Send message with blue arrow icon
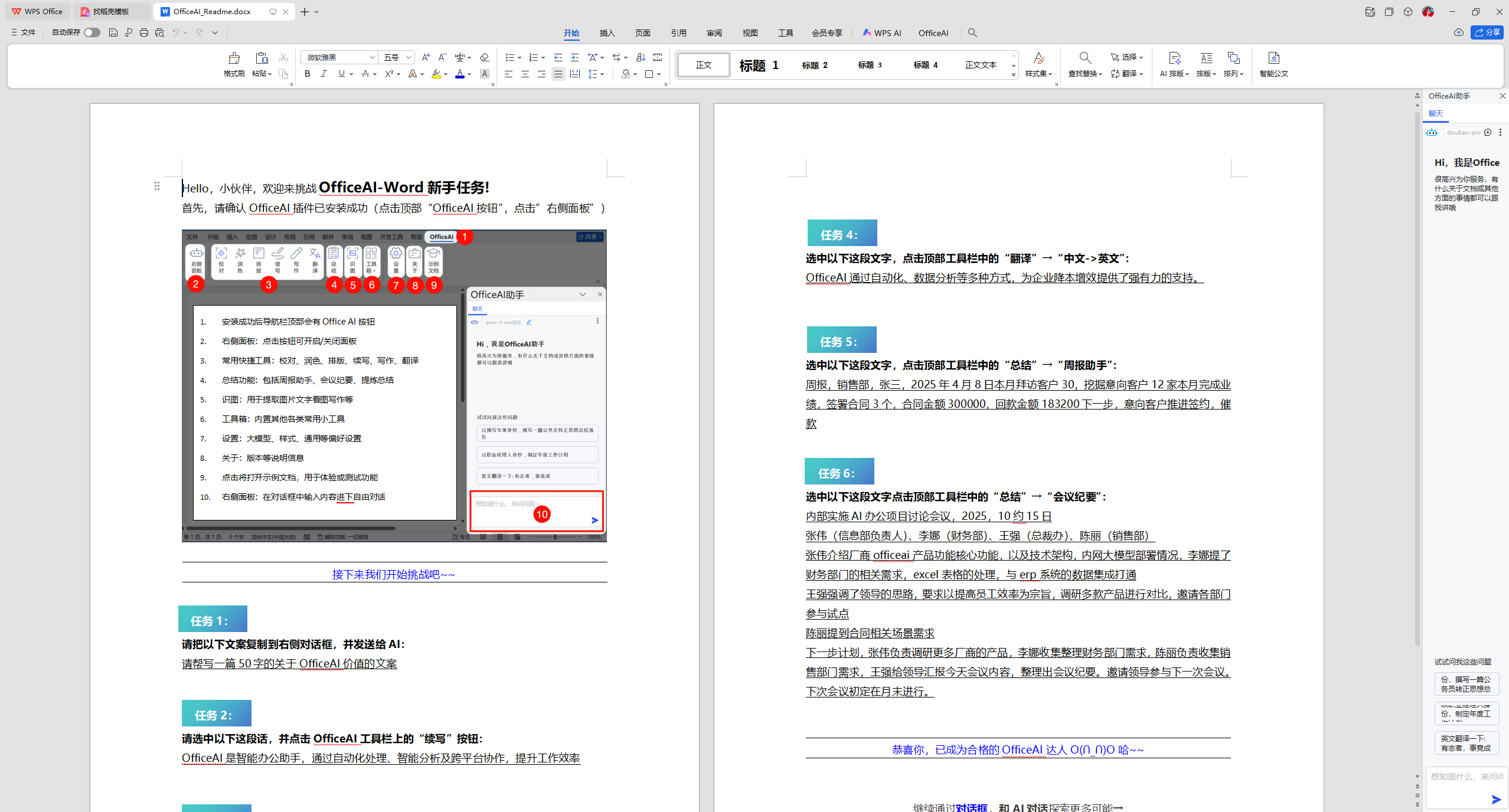This screenshot has height=812, width=1509. click(1495, 799)
